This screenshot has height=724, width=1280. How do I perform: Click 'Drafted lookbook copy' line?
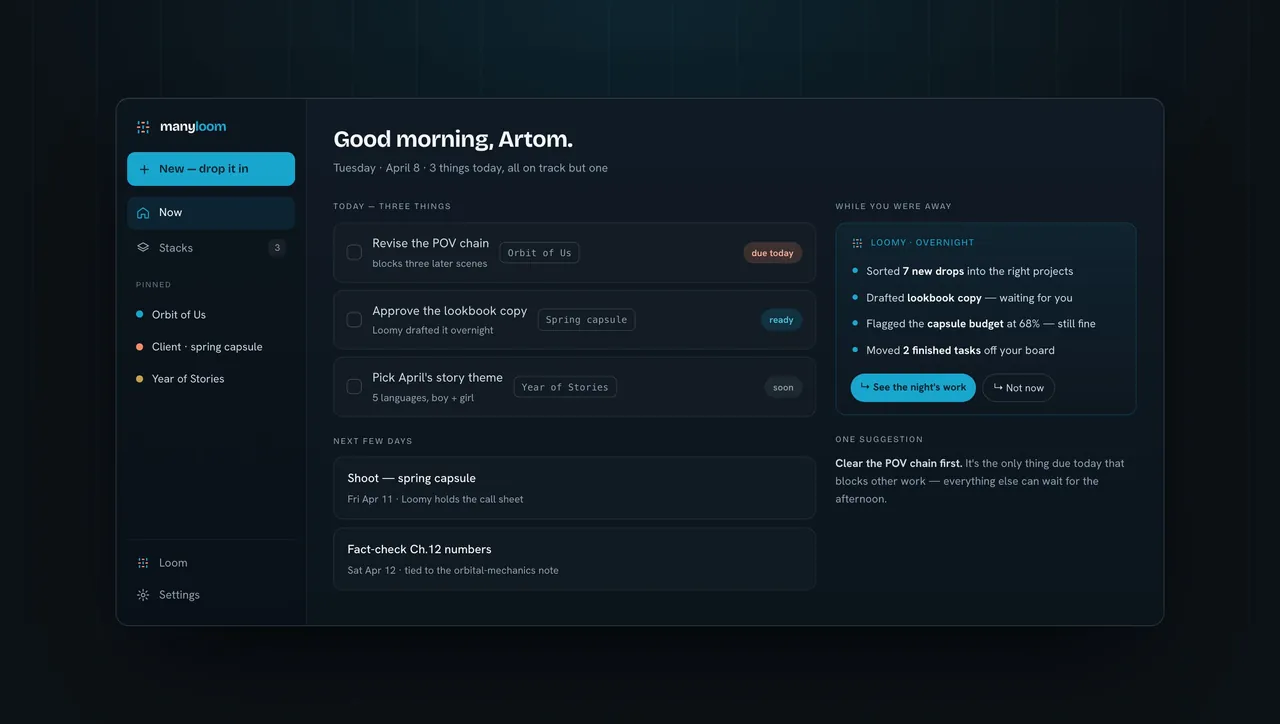coord(969,298)
